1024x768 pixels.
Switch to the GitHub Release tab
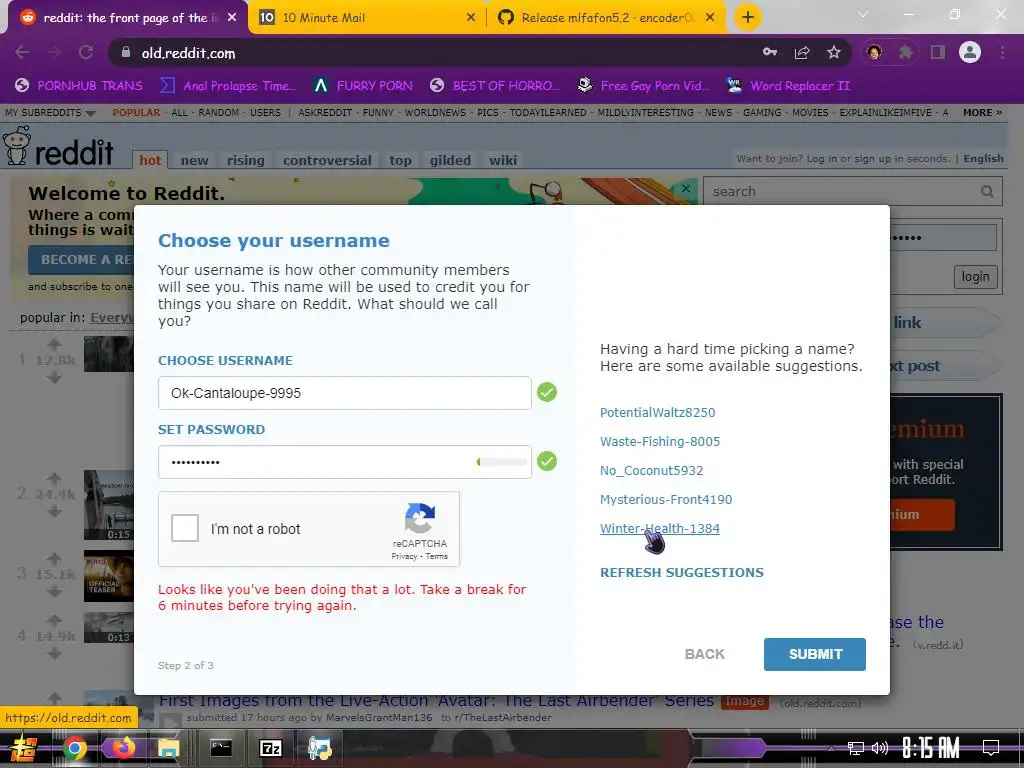coord(606,18)
